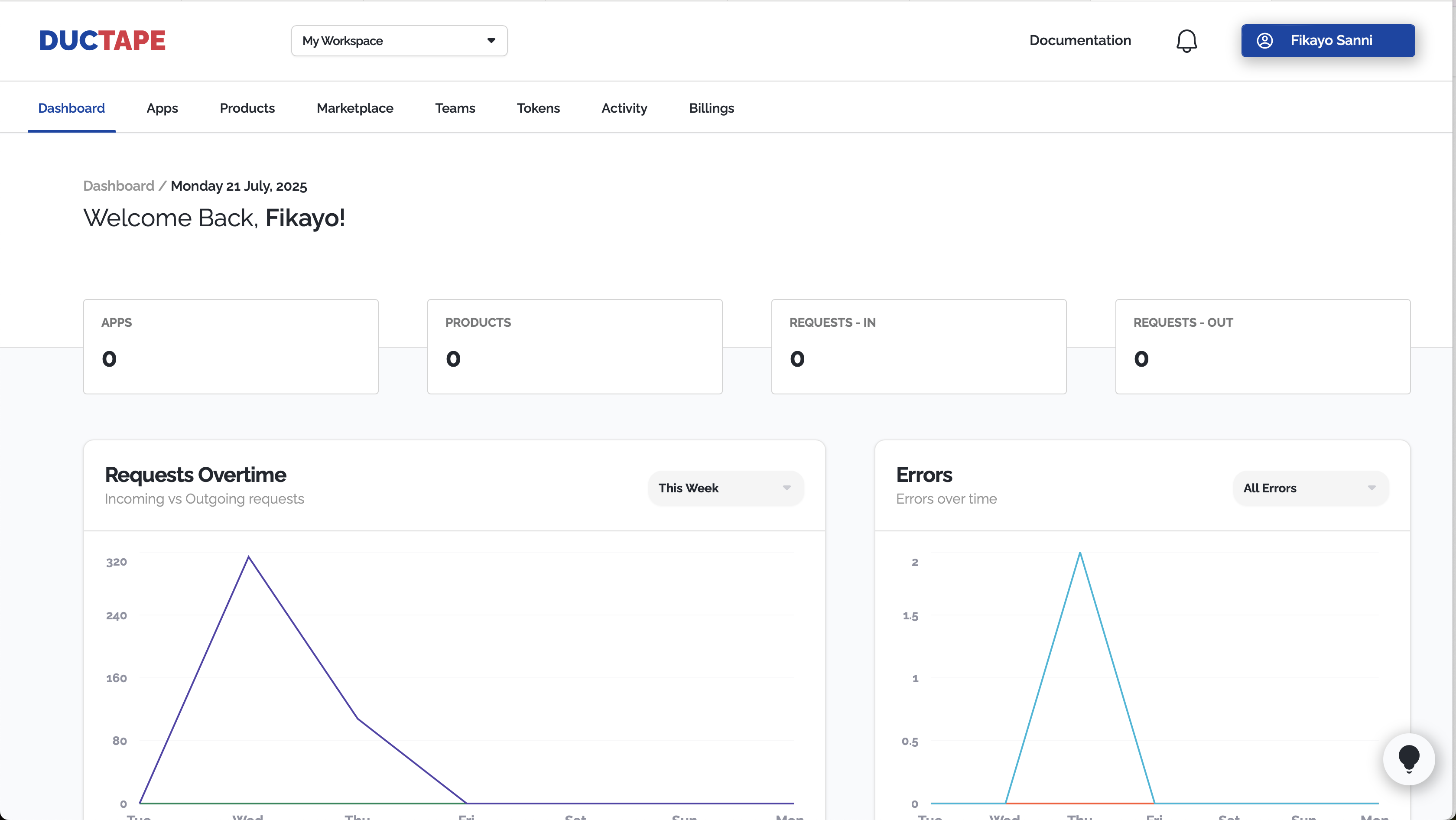Click the Dashboard breadcrumb link

point(119,186)
